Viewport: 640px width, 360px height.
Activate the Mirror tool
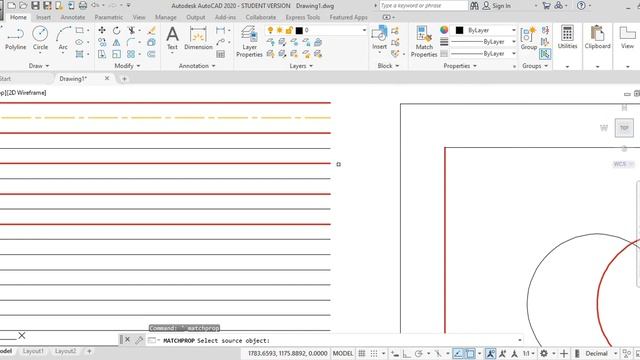pyautogui.click(x=116, y=42)
